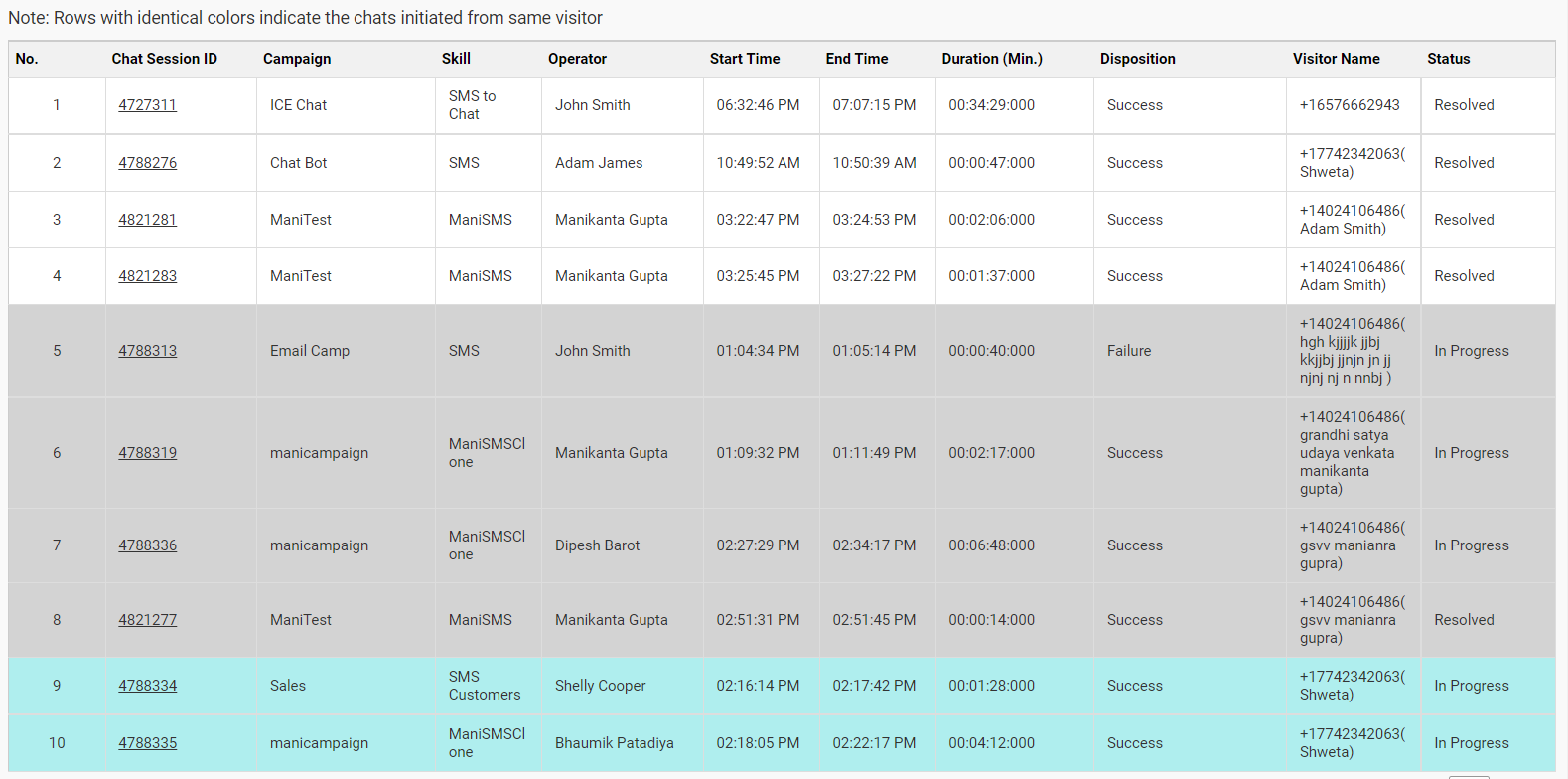
Task: Open chat session ID 4788276
Action: pyautogui.click(x=147, y=163)
